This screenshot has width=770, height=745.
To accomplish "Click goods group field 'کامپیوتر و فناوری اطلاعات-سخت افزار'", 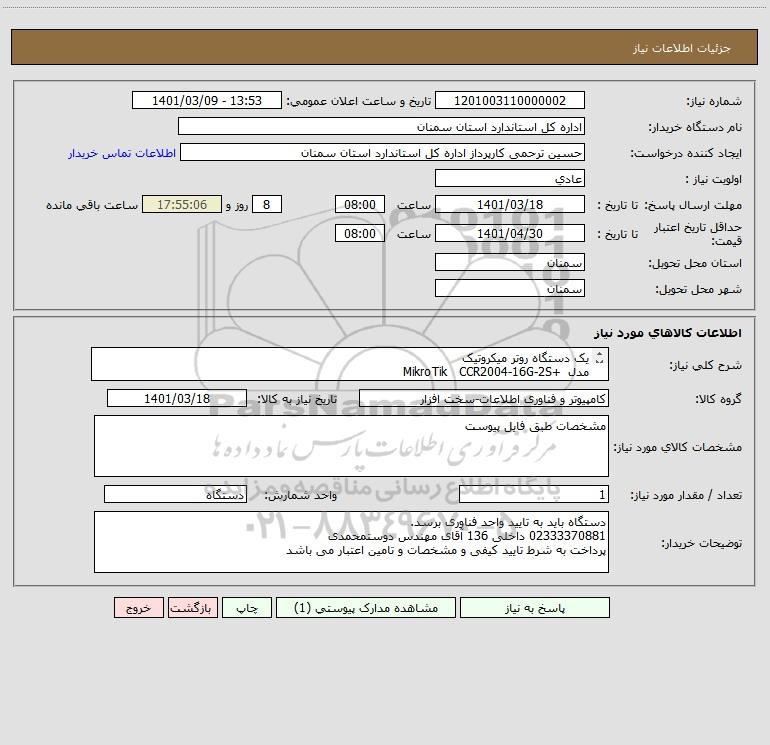I will (x=484, y=398).
